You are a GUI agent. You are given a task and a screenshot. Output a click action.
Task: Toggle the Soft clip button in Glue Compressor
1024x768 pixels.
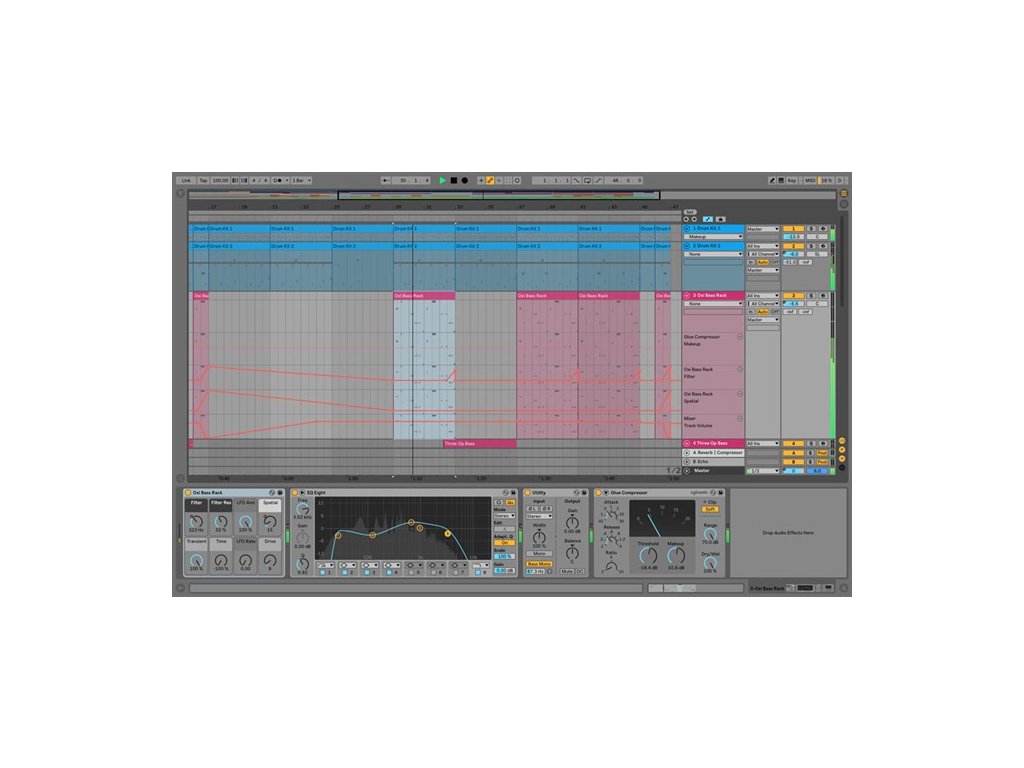point(710,509)
